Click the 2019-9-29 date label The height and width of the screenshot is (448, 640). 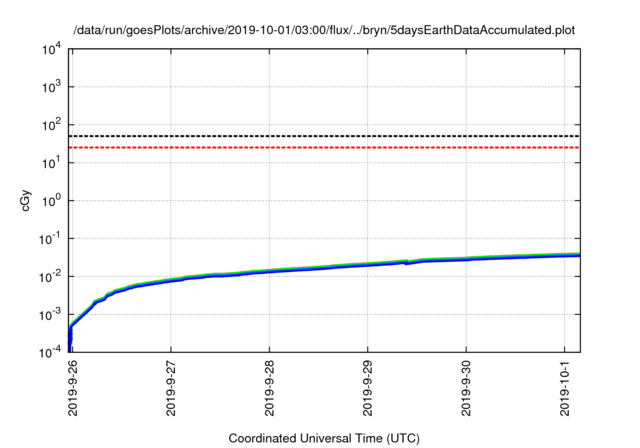367,388
